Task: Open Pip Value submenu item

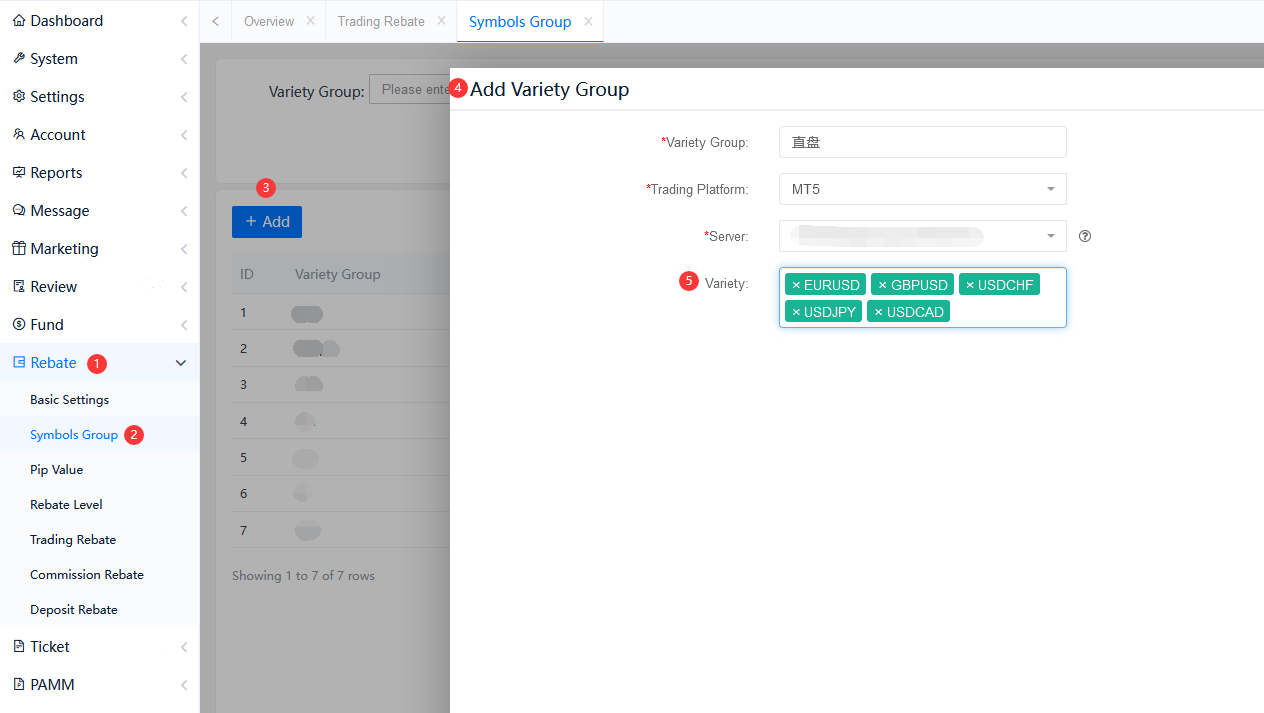Action: click(x=57, y=469)
